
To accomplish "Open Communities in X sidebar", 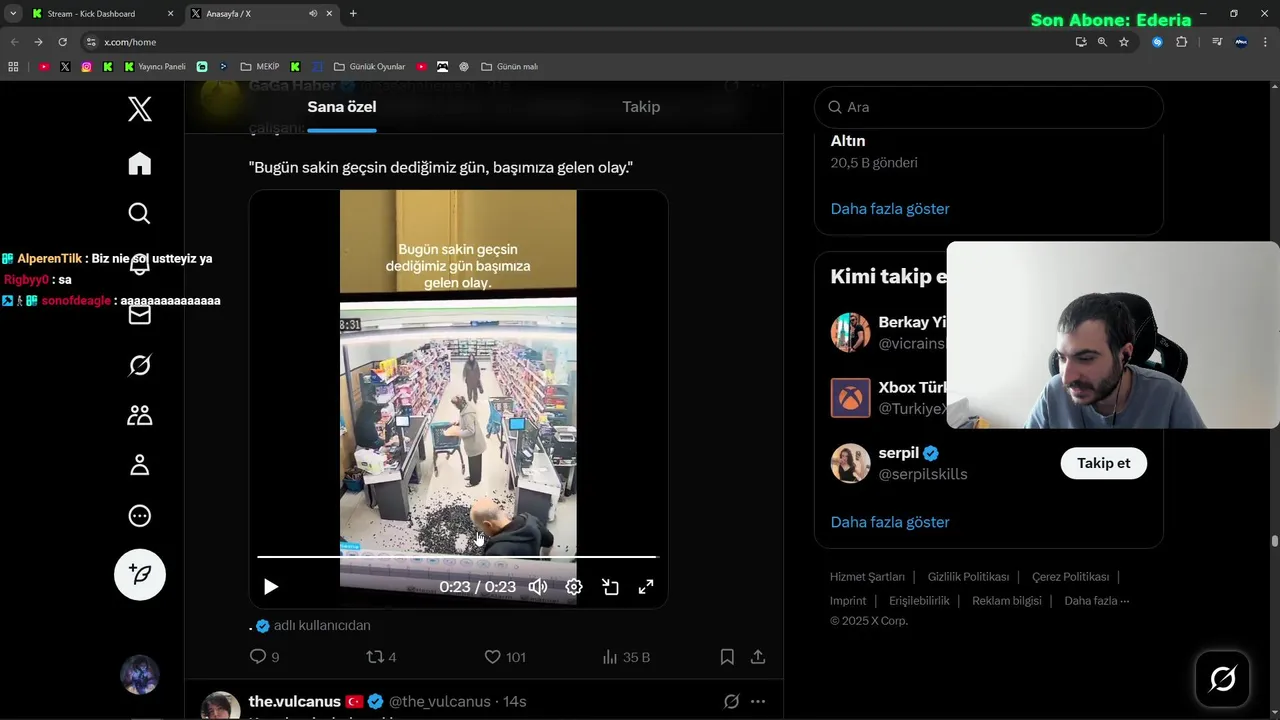I will pos(140,415).
